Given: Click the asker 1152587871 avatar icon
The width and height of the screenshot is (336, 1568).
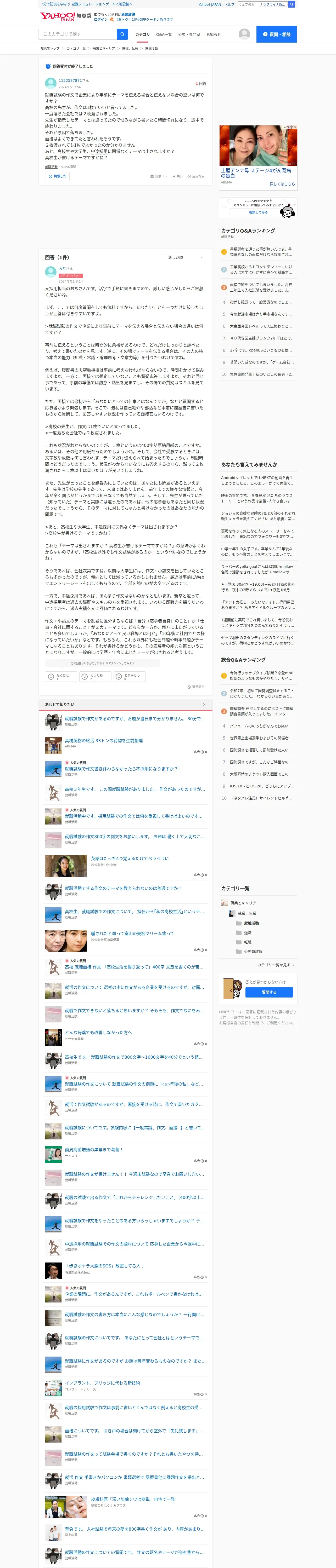Looking at the screenshot, I should coord(51,83).
